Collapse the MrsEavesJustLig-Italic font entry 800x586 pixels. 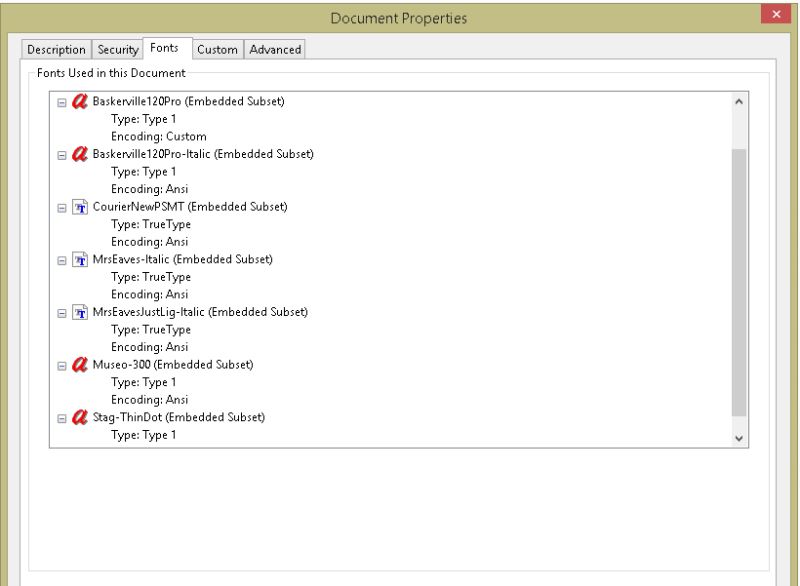click(62, 313)
